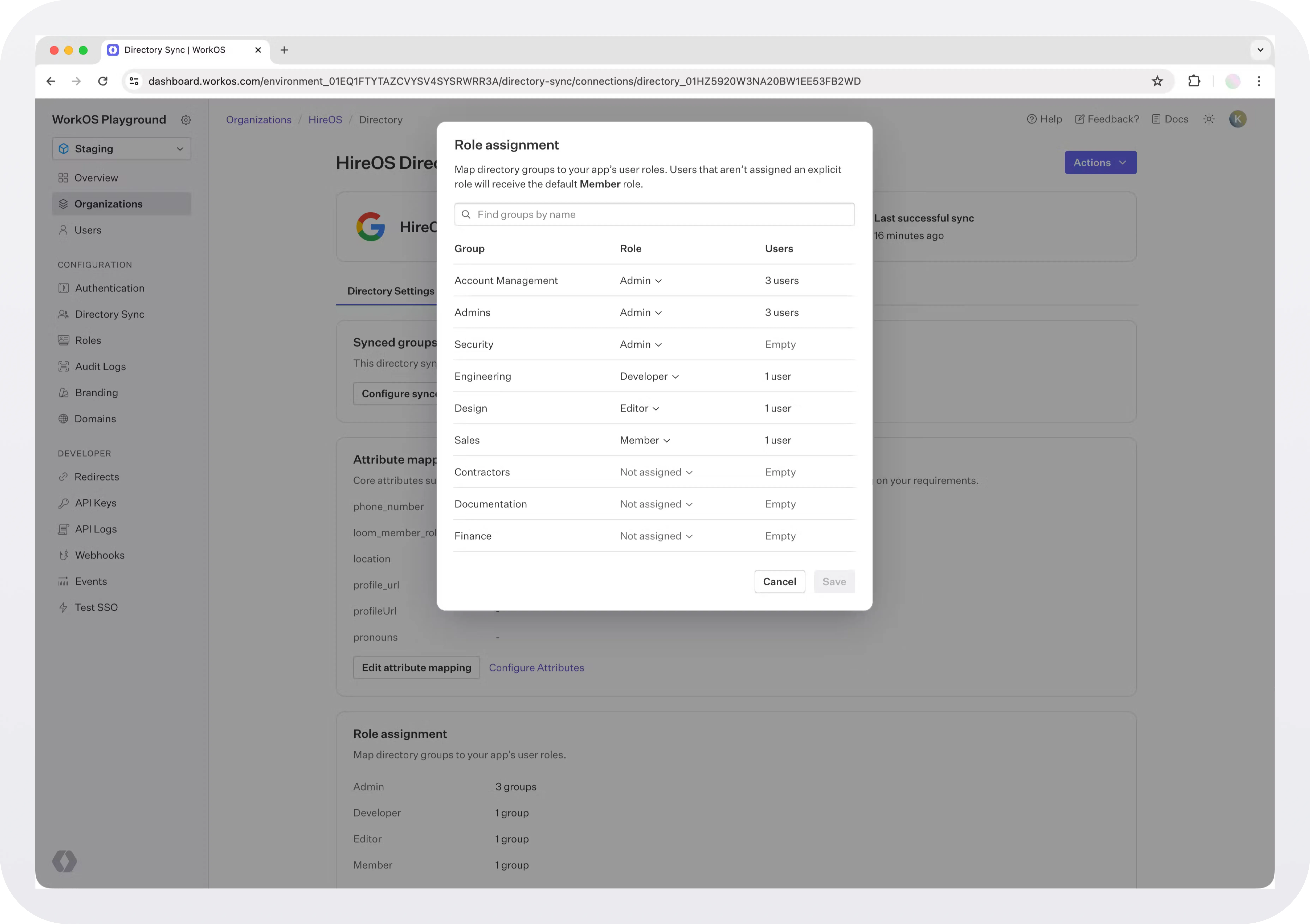The width and height of the screenshot is (1310, 924).
Task: Reload the page with the refresh icon
Action: tap(103, 81)
